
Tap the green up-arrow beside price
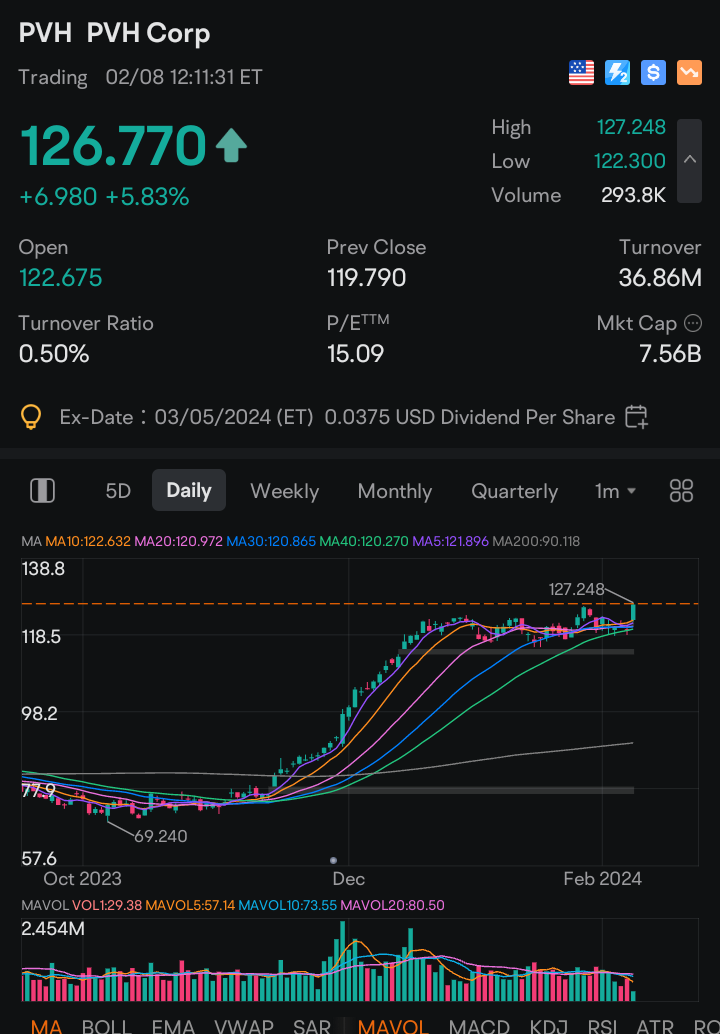(231, 146)
